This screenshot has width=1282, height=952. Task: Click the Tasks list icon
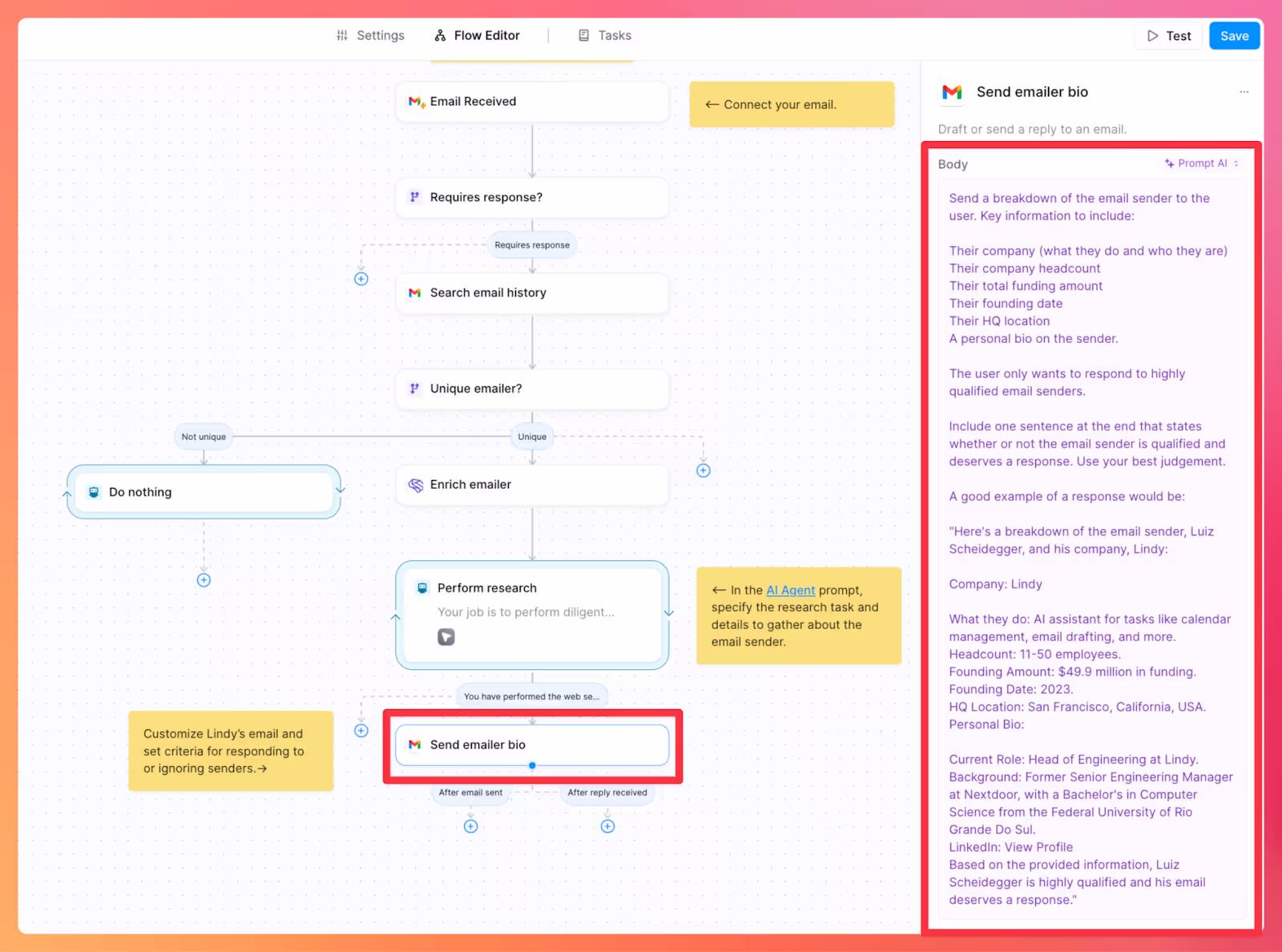tap(584, 35)
